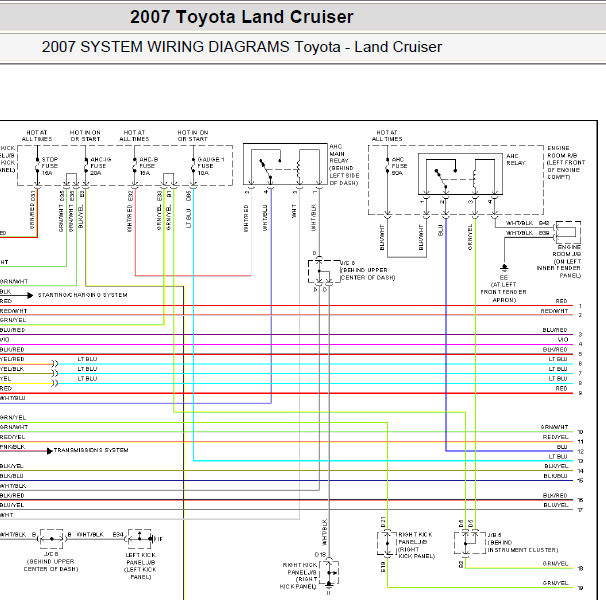The image size is (606, 600).
Task: Click HOT IN ON OR START above AHC-IG fuse
Action: click(85, 136)
